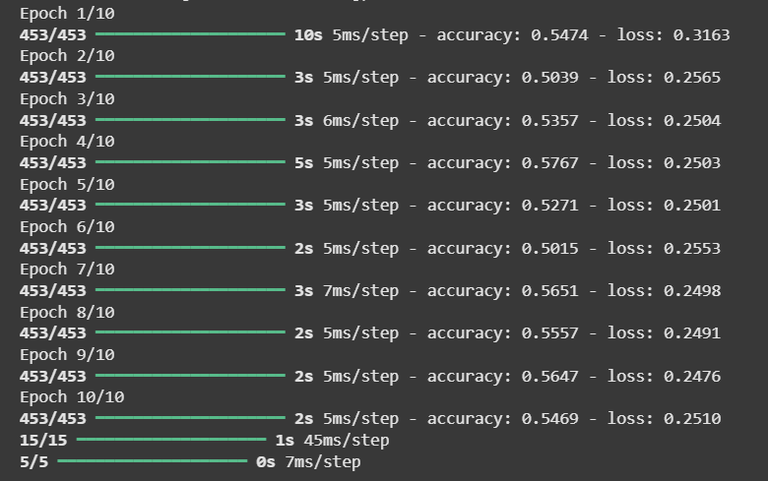Click the progress bar beside 3s 7ms/step
Image resolution: width=768 pixels, height=481 pixels.
tap(190, 291)
